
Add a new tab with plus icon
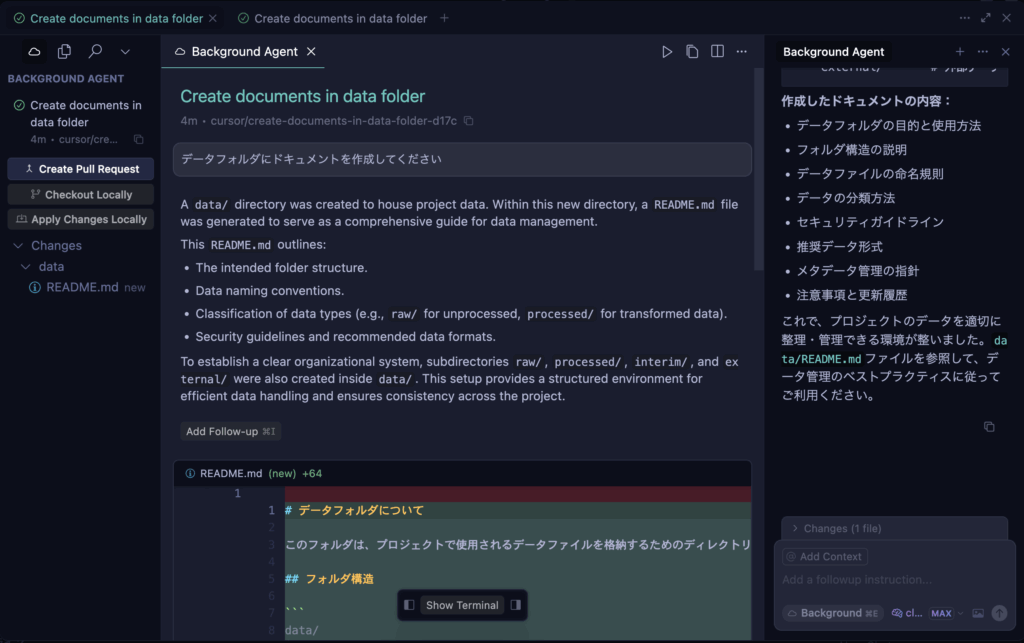point(444,18)
